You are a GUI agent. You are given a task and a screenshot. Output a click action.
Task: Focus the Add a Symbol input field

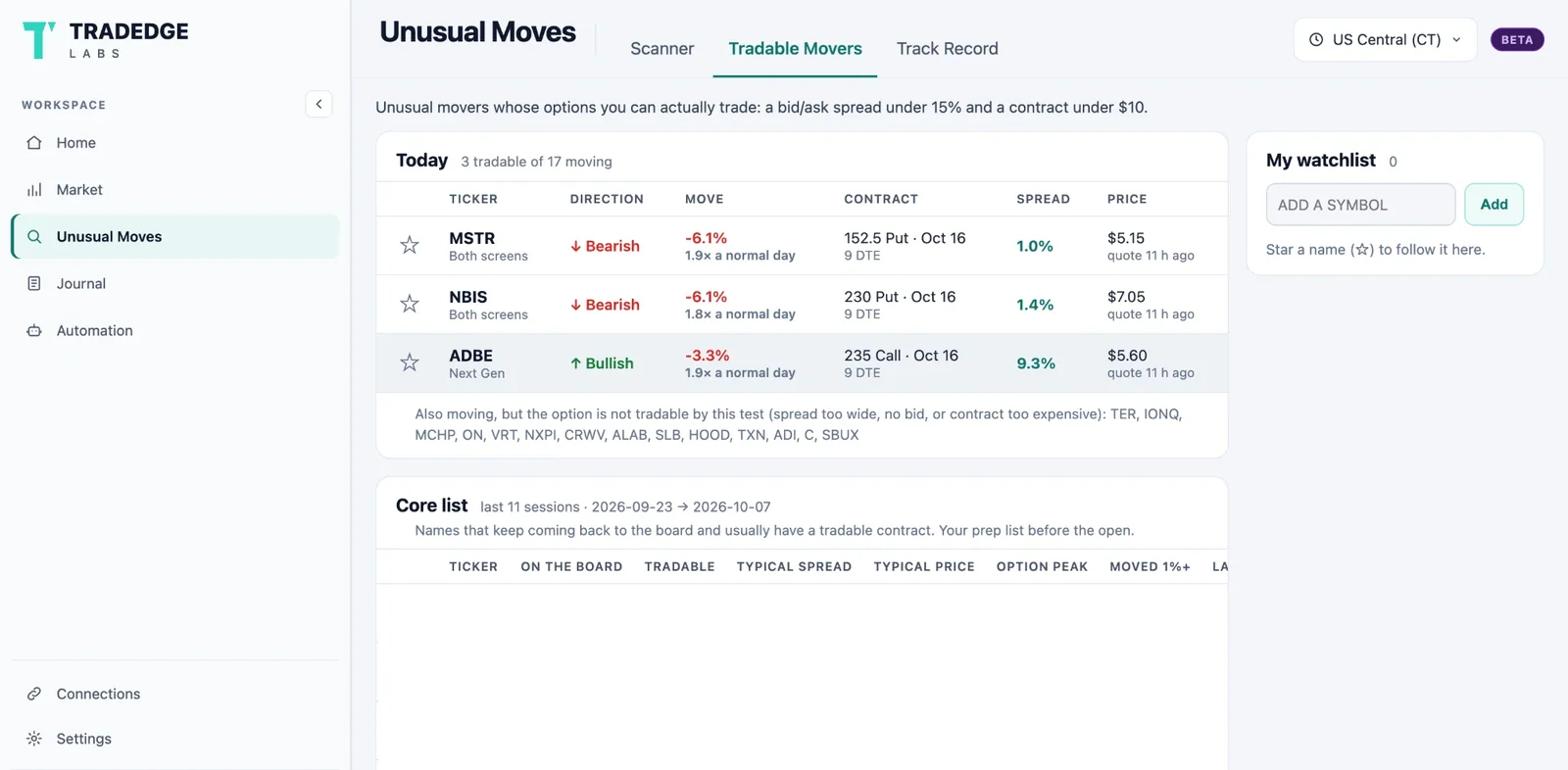(x=1360, y=205)
